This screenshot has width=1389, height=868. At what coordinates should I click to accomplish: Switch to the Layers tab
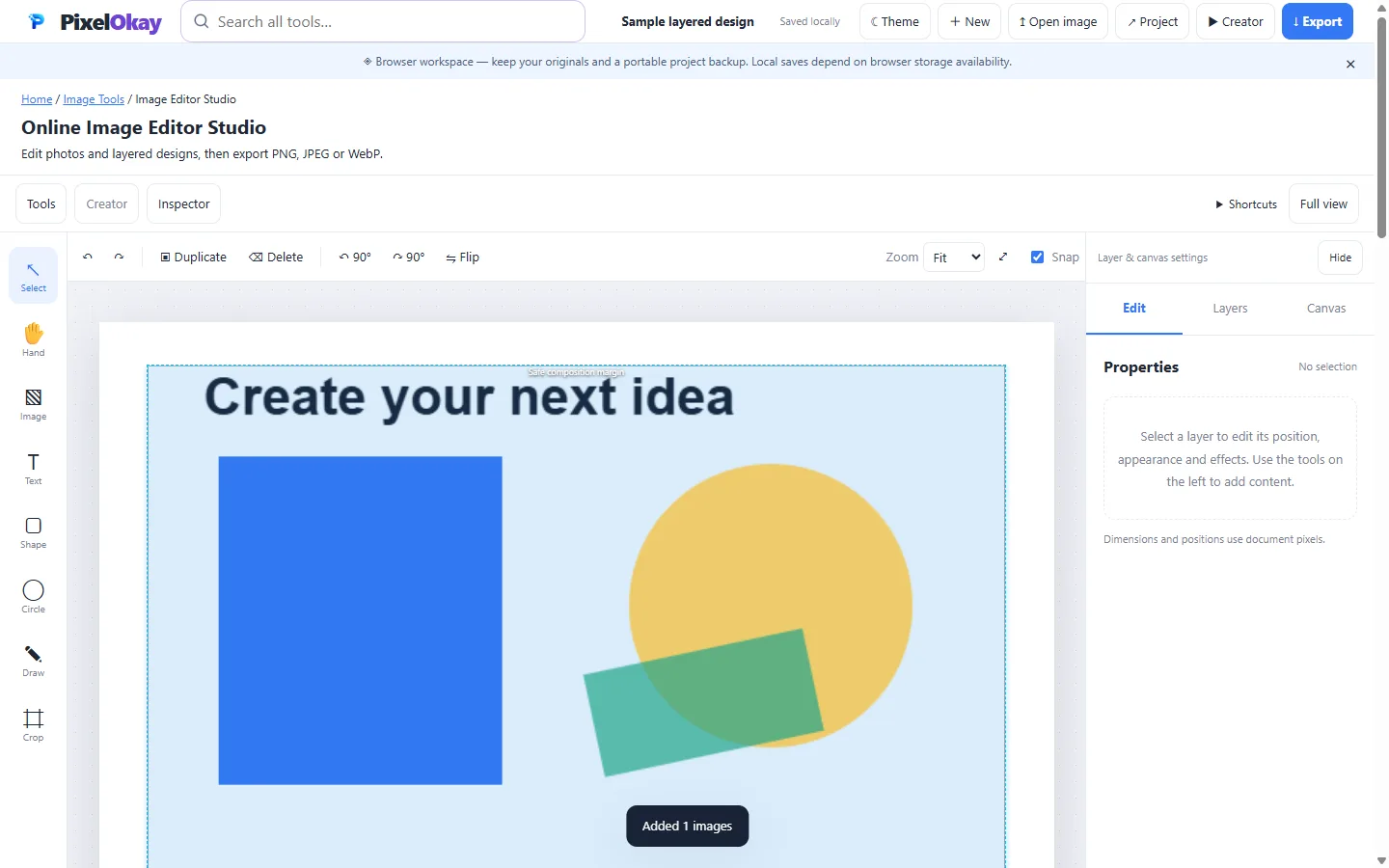pos(1230,309)
